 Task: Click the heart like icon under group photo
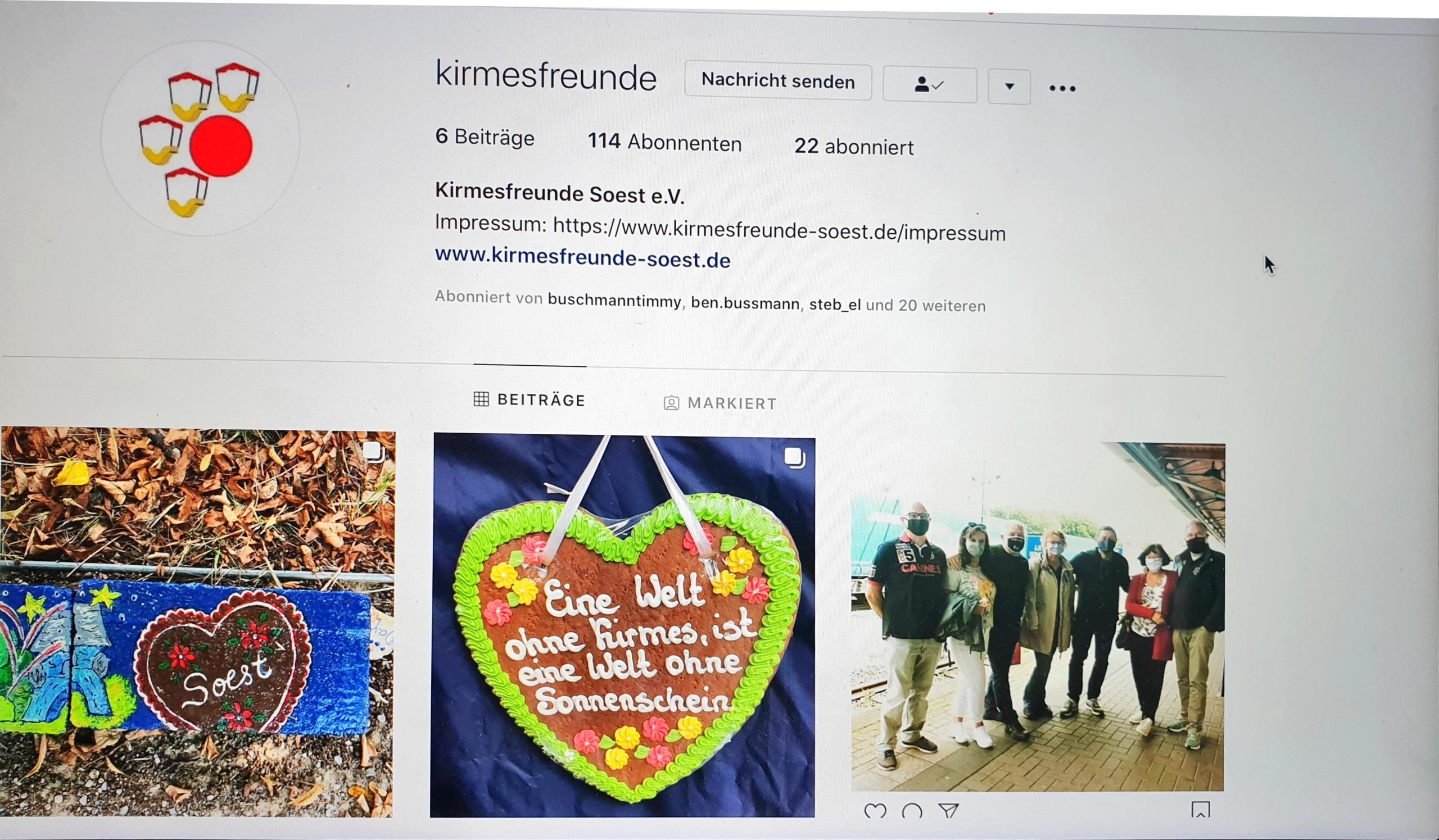[875, 811]
